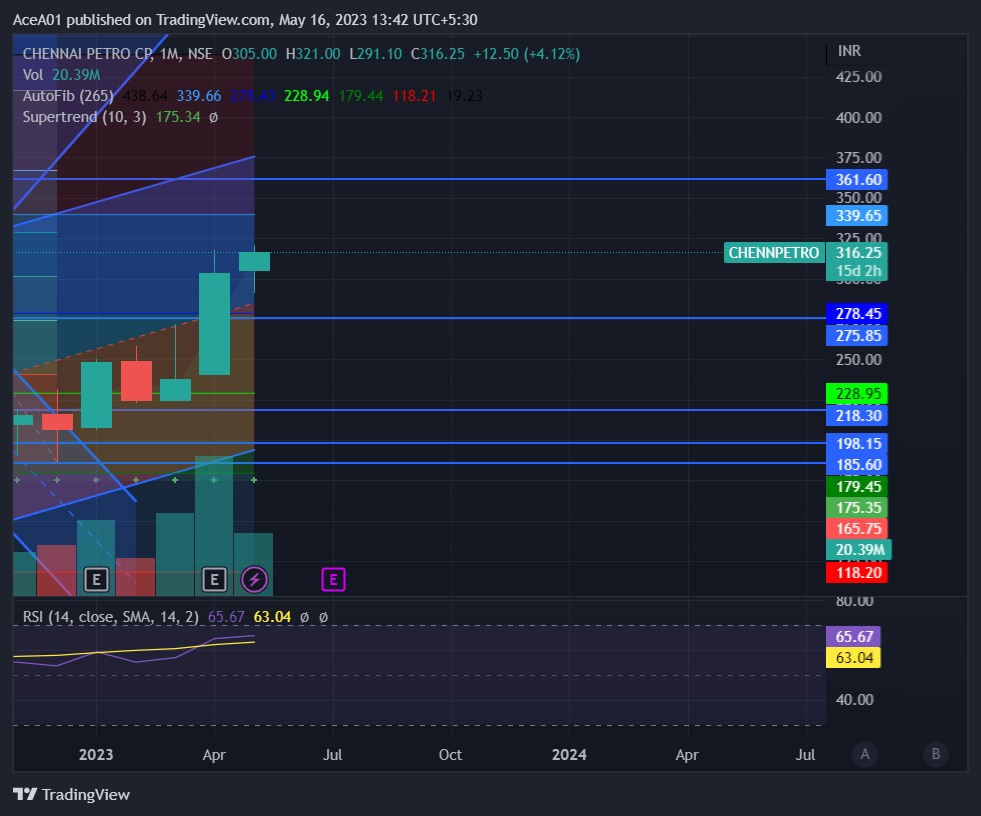The image size is (981, 816).
Task: Click the latest green monthly candle
Action: tap(254, 262)
